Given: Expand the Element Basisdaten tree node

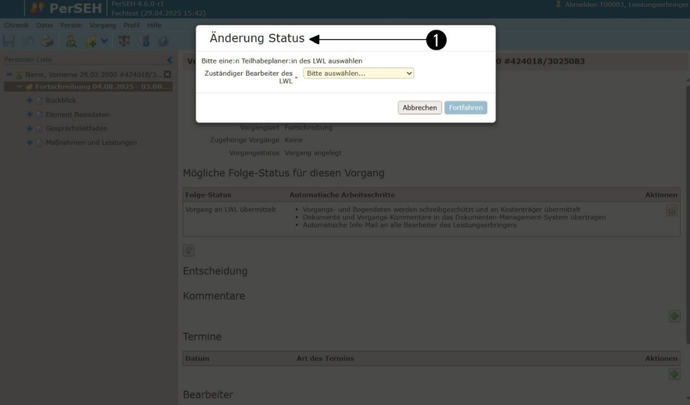Looking at the screenshot, I should (x=30, y=114).
